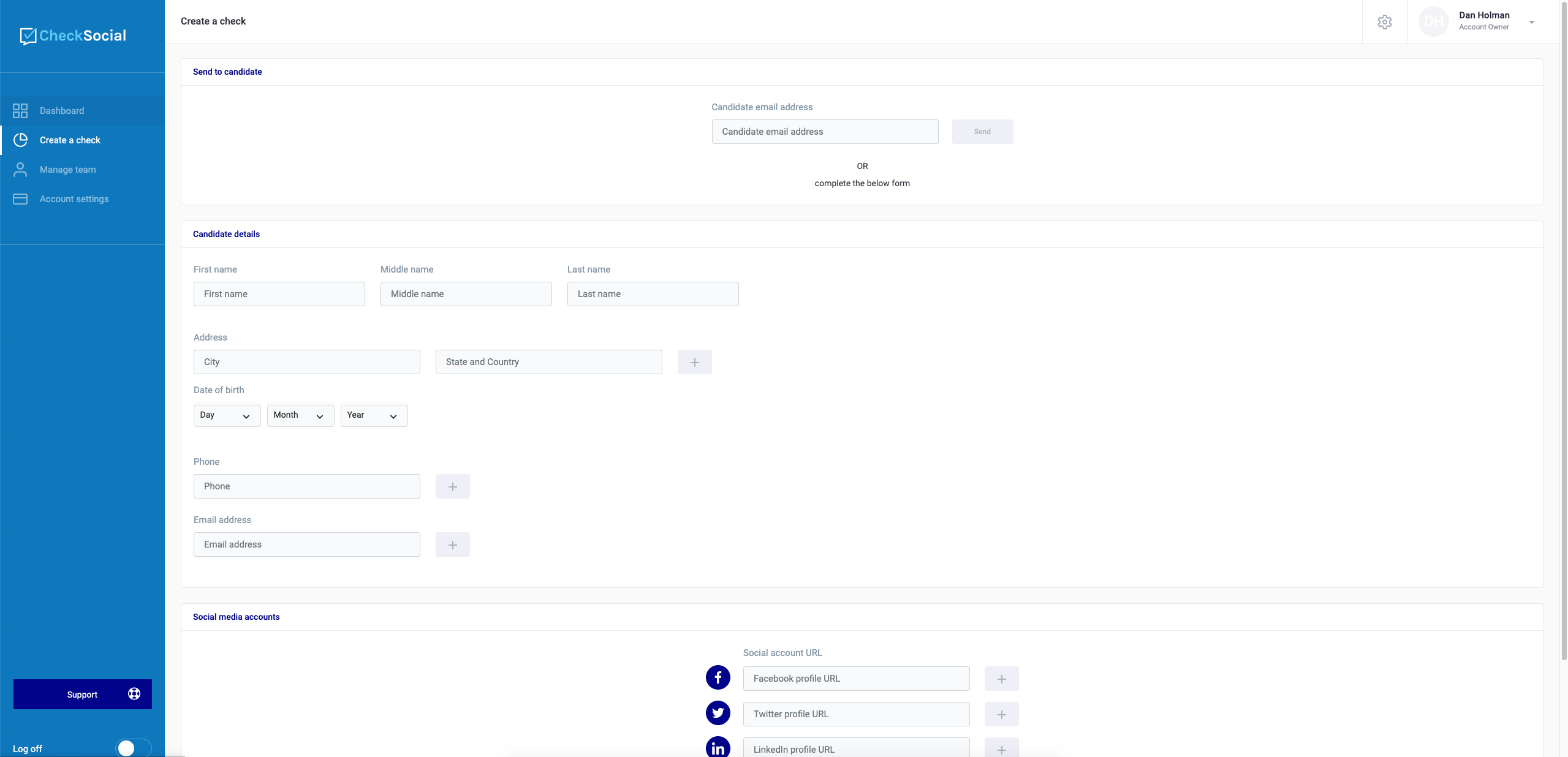Open Dan Holman account menu arrow

coord(1531,22)
